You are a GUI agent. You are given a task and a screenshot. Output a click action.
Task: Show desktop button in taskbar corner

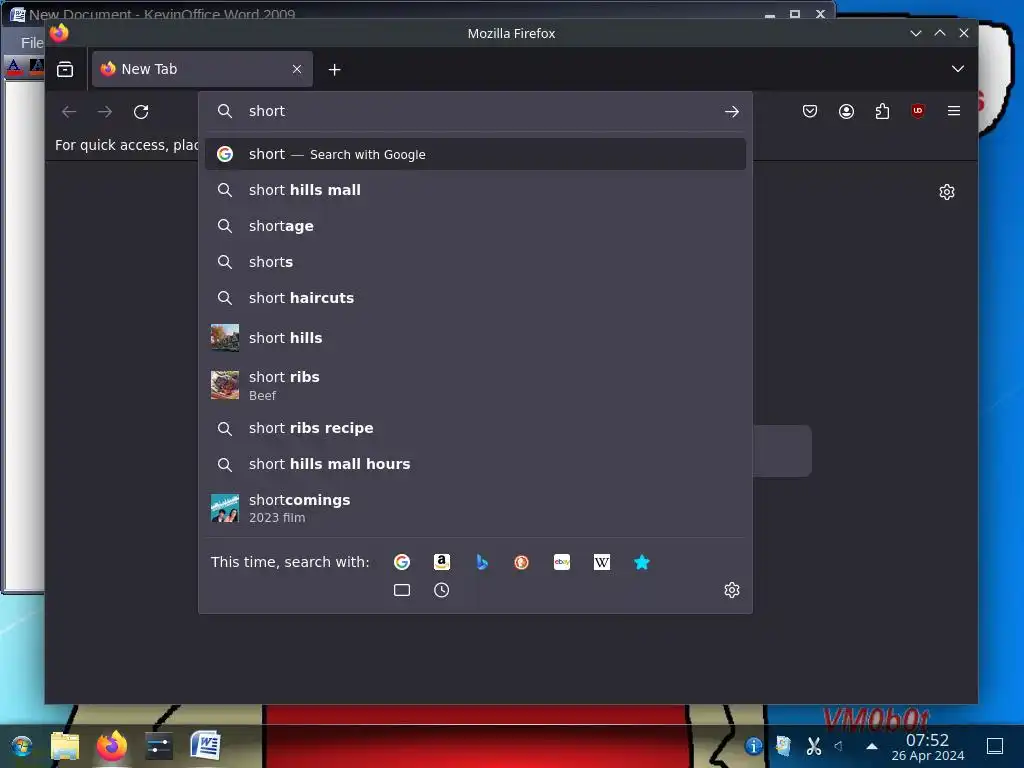[995, 746]
